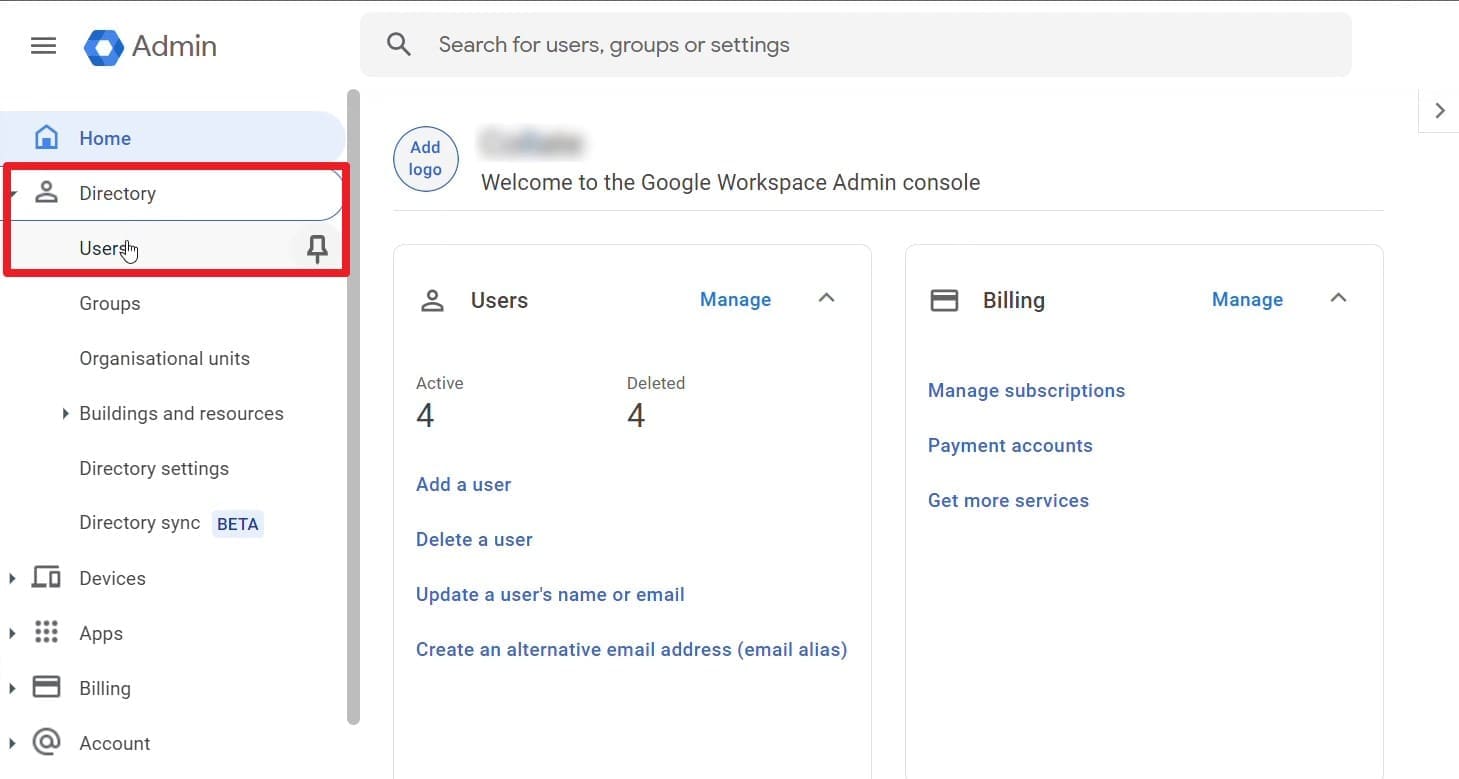Click Get more services link
This screenshot has height=779, width=1459.
tap(1008, 500)
